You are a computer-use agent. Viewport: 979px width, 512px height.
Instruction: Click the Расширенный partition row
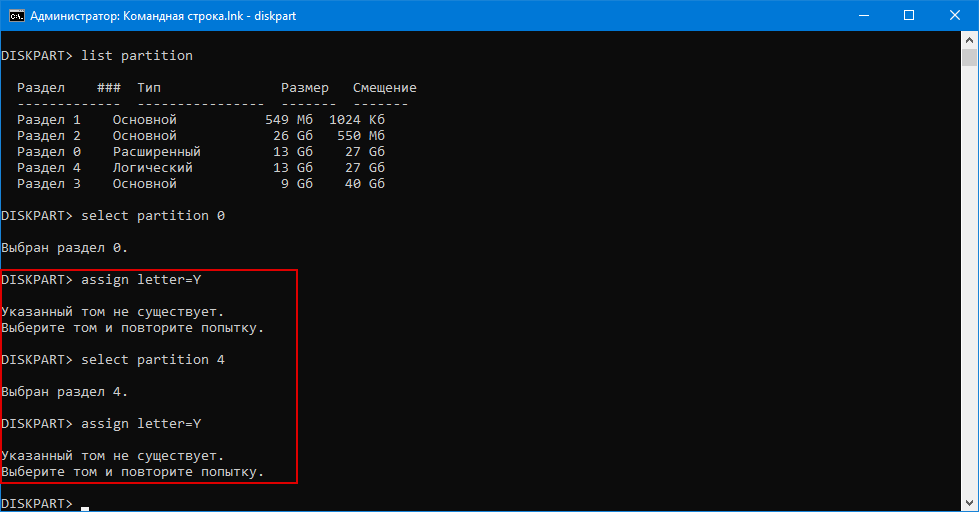pos(200,152)
